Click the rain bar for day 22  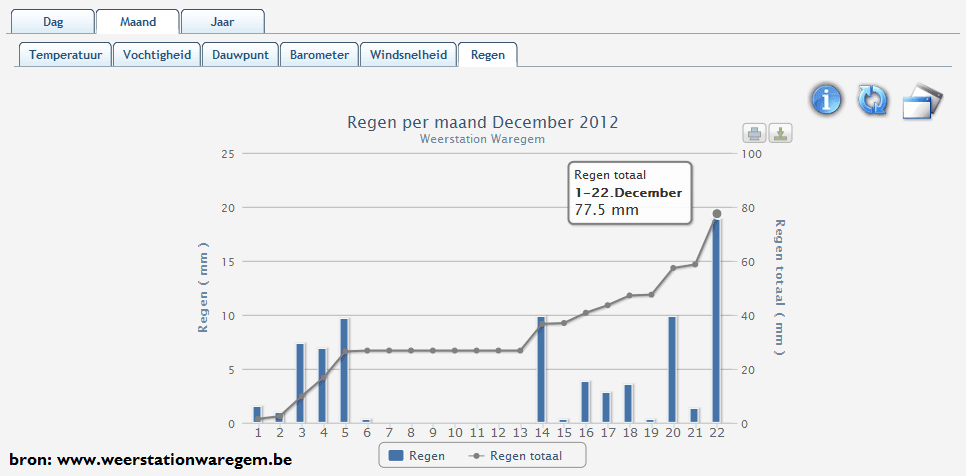click(716, 322)
